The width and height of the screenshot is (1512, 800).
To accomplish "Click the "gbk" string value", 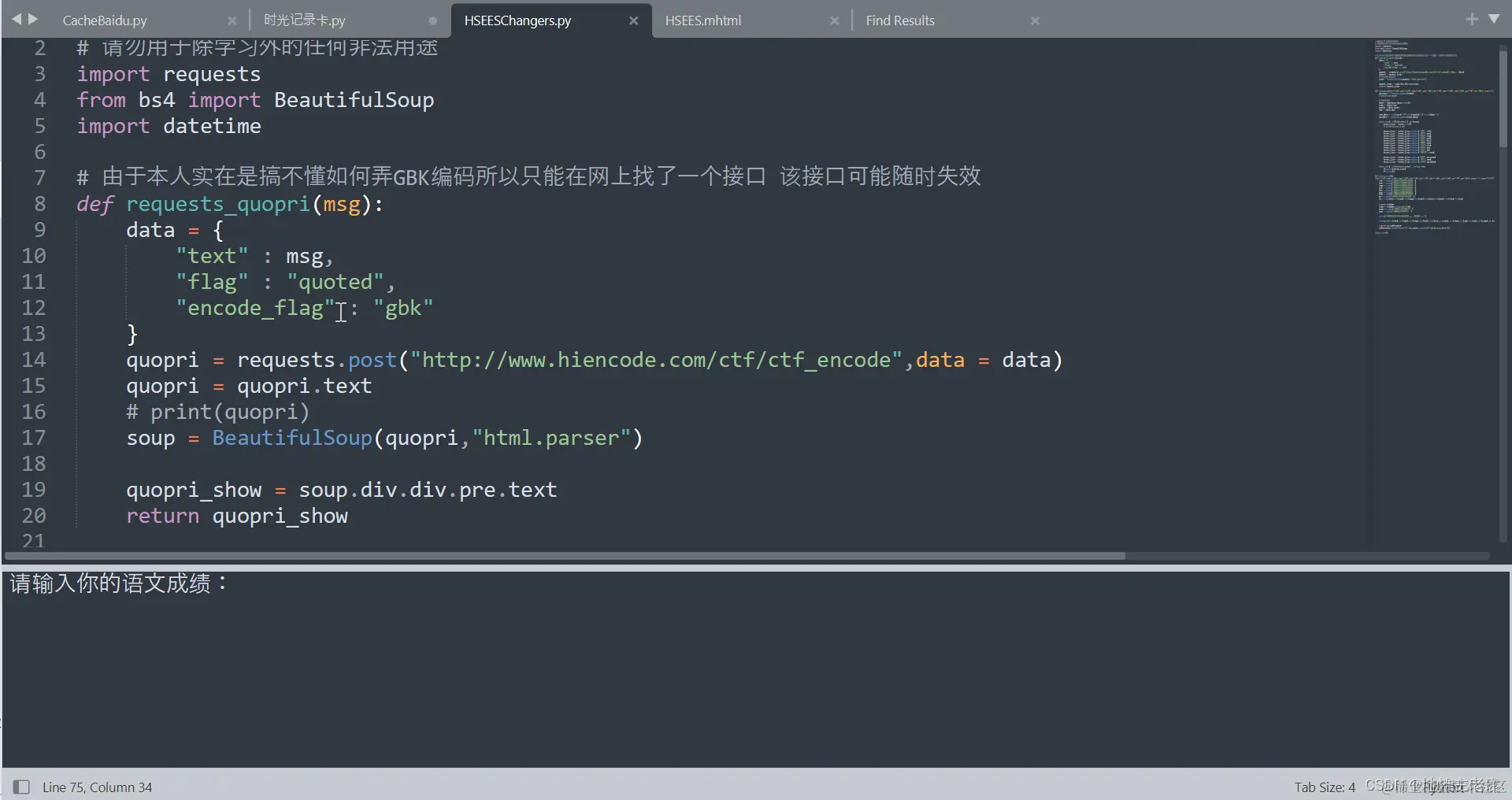I will click(403, 308).
